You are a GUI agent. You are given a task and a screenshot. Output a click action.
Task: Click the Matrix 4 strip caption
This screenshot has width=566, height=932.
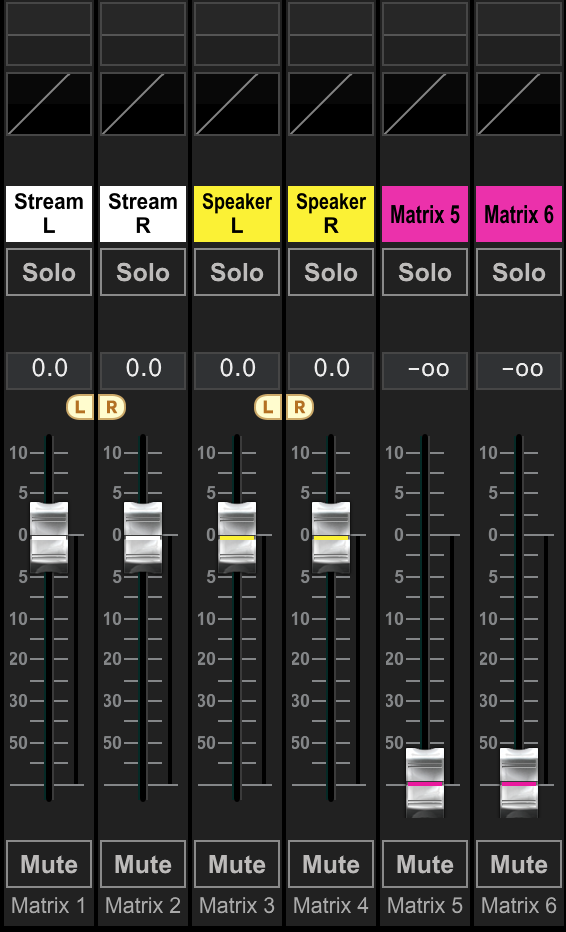coord(331,906)
